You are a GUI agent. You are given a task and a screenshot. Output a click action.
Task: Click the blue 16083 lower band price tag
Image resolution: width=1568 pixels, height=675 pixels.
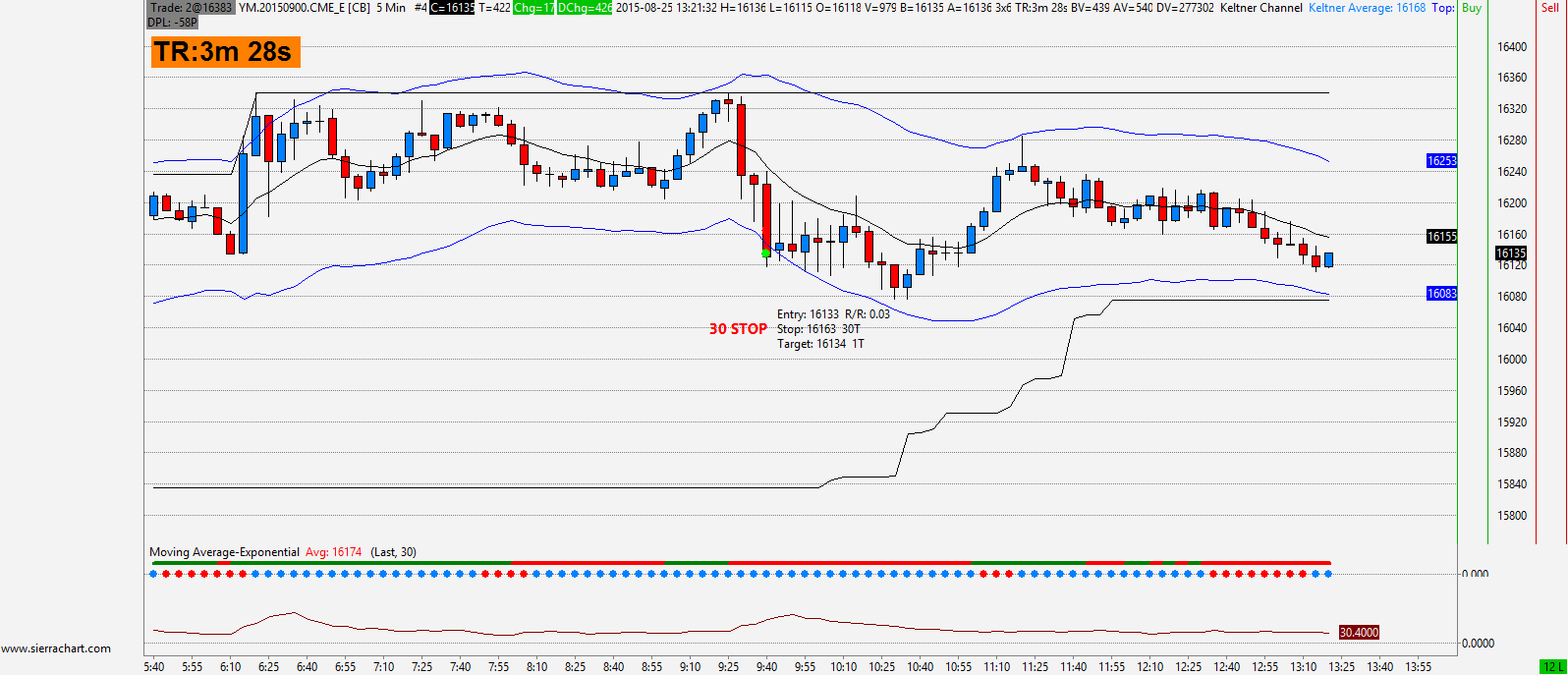point(1441,294)
